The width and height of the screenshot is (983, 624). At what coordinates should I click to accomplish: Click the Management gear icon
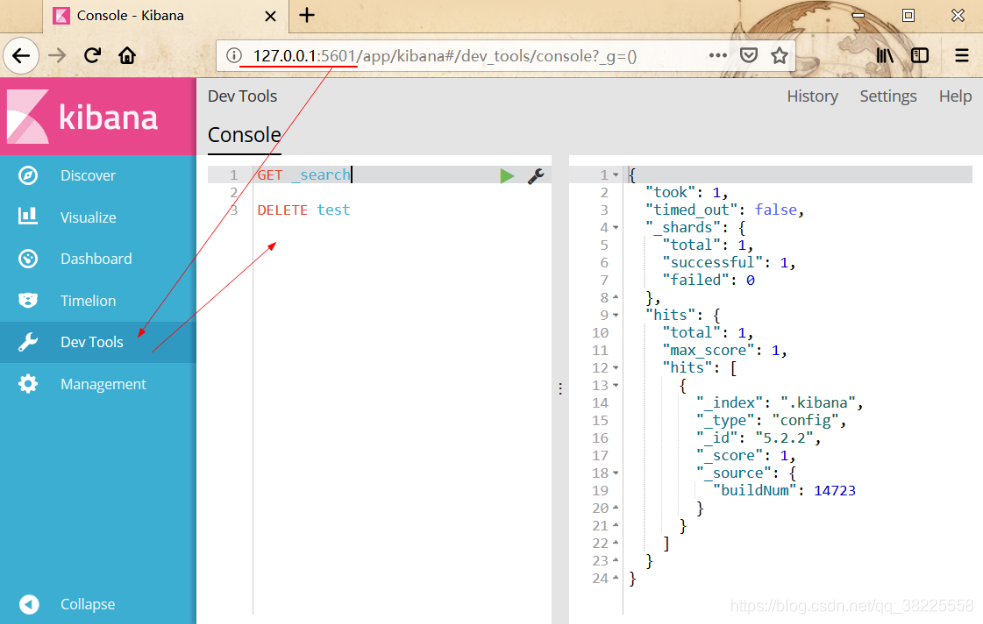point(28,384)
